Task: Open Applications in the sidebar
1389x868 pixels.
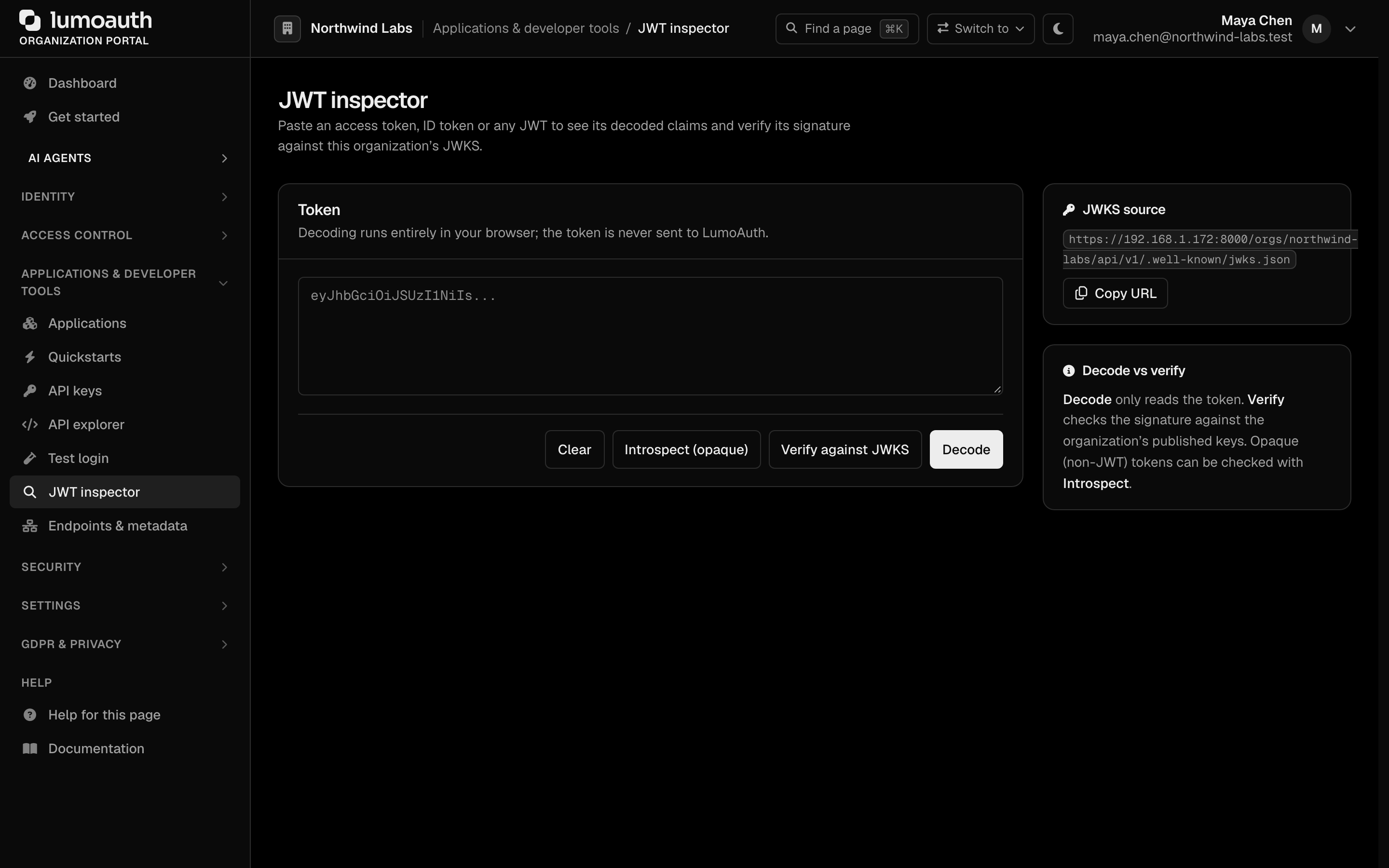Action: (x=124, y=323)
